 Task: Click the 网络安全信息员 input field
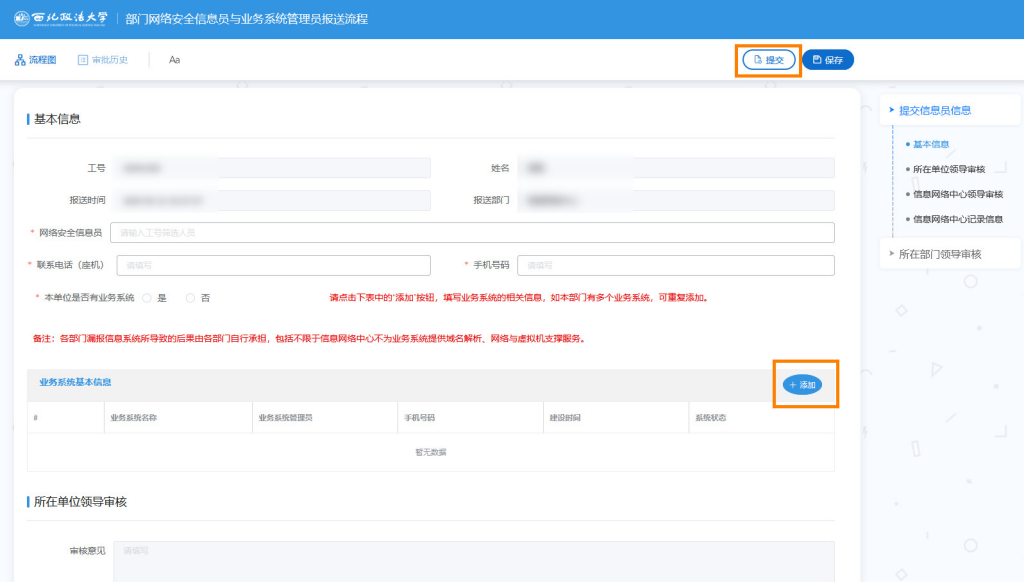coord(472,232)
